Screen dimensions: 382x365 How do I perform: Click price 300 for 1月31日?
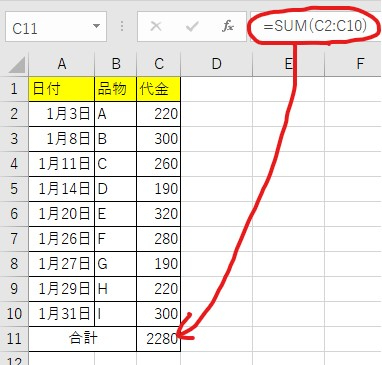pyautogui.click(x=159, y=314)
